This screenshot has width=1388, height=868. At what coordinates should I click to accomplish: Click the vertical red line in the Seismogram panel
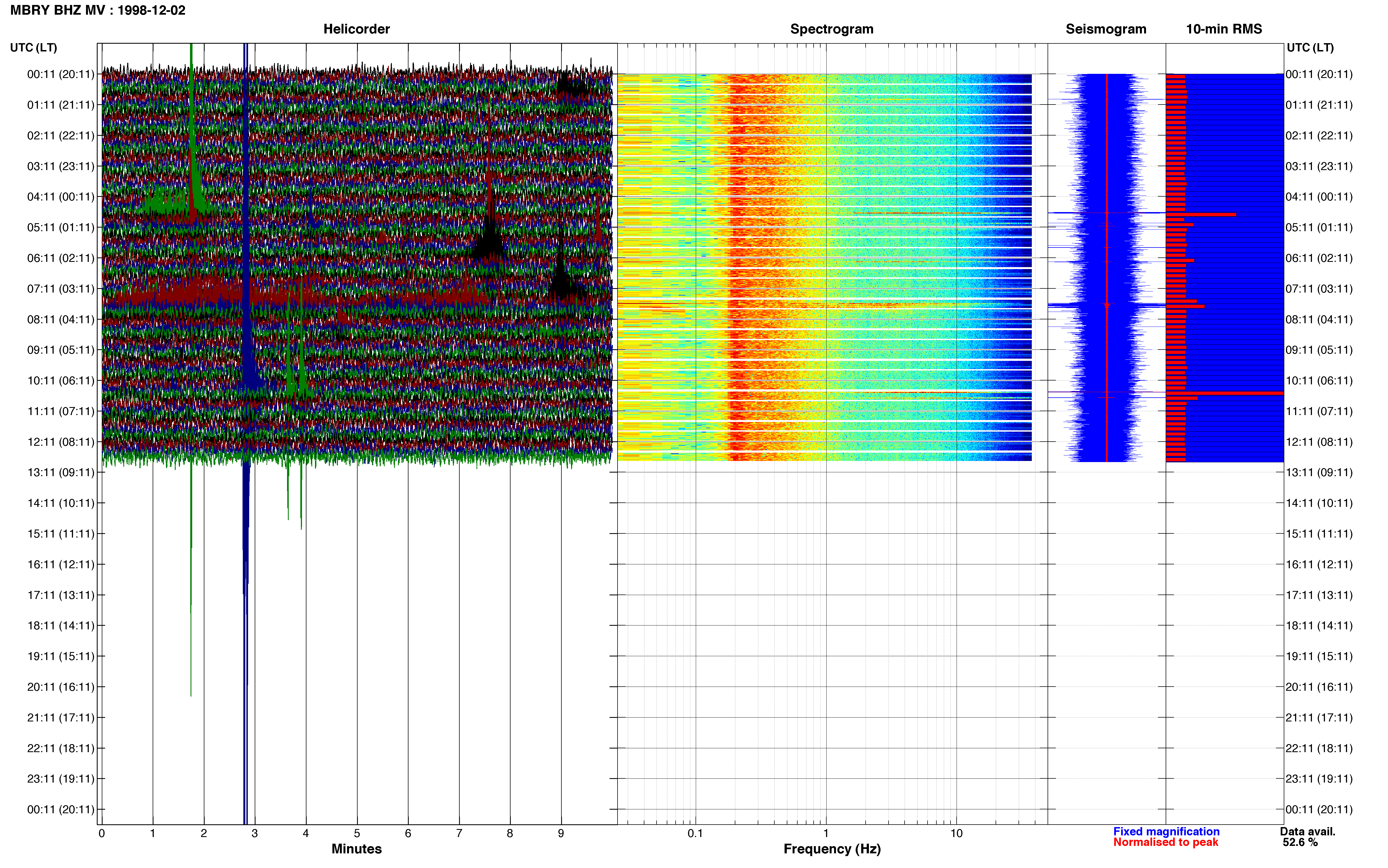[1107, 267]
